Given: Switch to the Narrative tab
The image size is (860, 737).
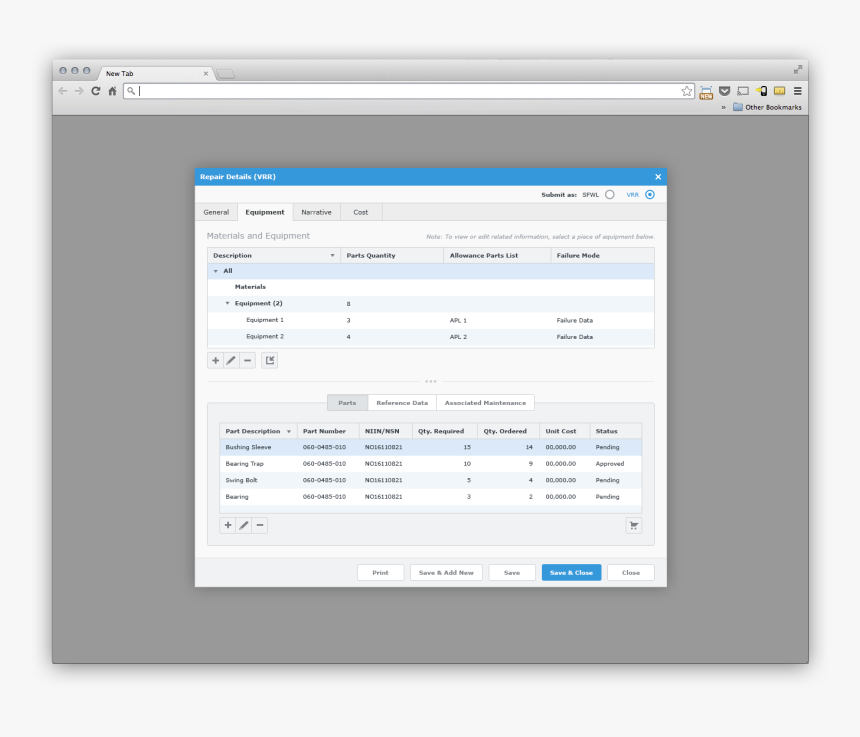Looking at the screenshot, I should (316, 211).
